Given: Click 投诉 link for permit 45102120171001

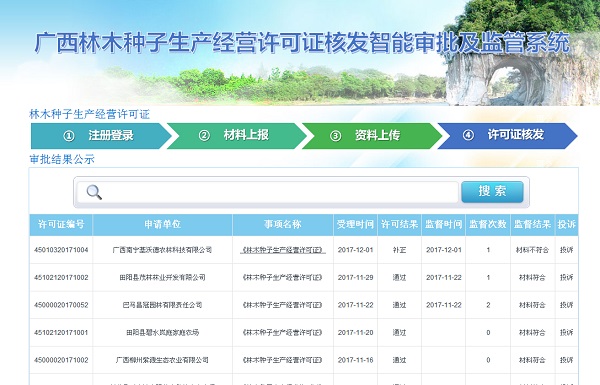Looking at the screenshot, I should point(566,333).
